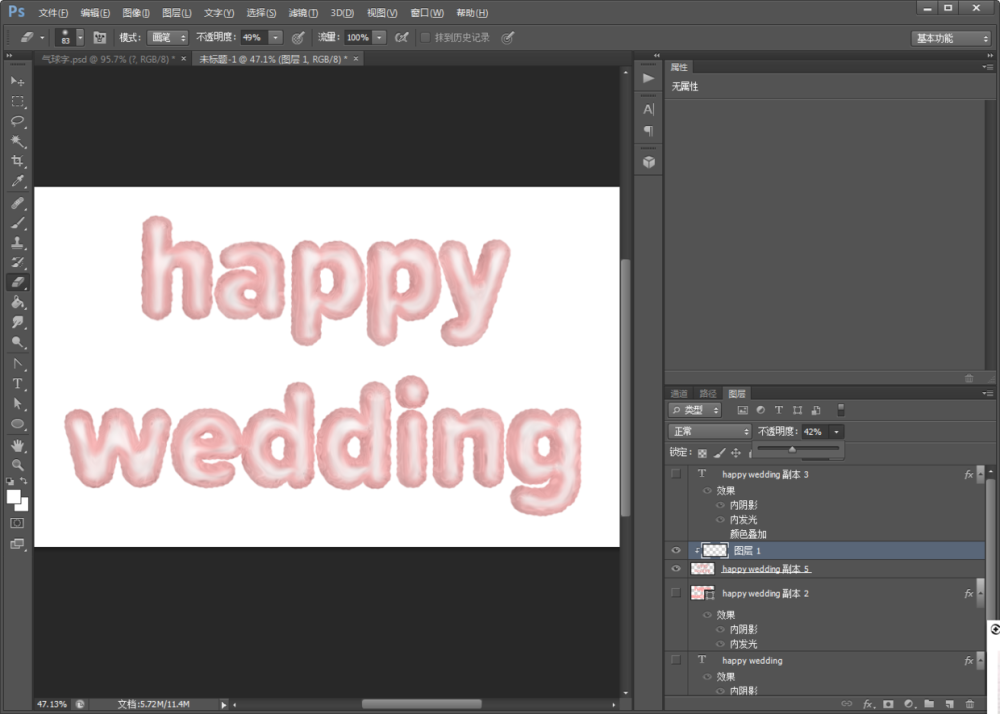Show the happy wedding 副本 3 layer
The image size is (1000, 714).
tap(676, 474)
